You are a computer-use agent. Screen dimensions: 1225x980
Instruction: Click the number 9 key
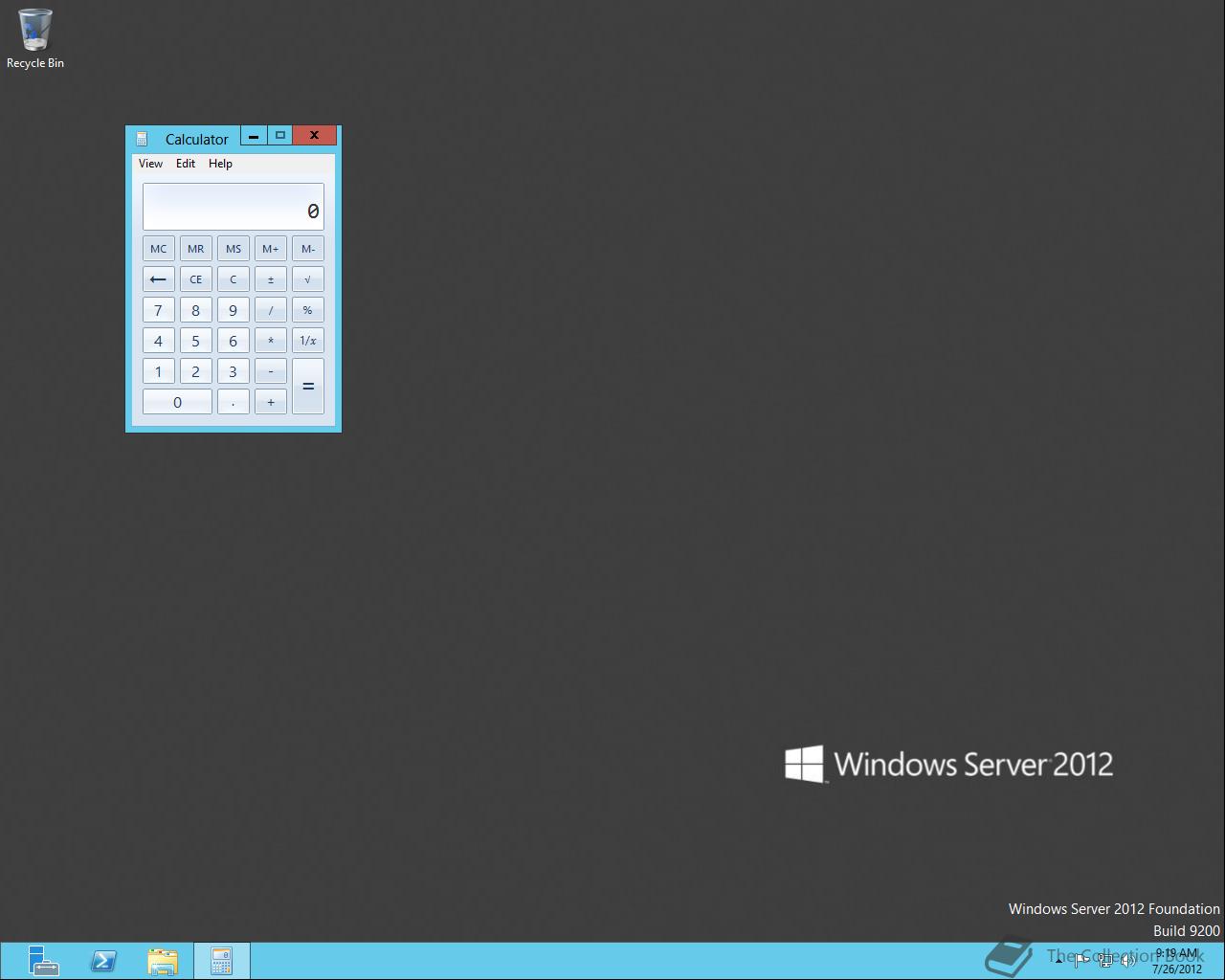[x=234, y=310]
